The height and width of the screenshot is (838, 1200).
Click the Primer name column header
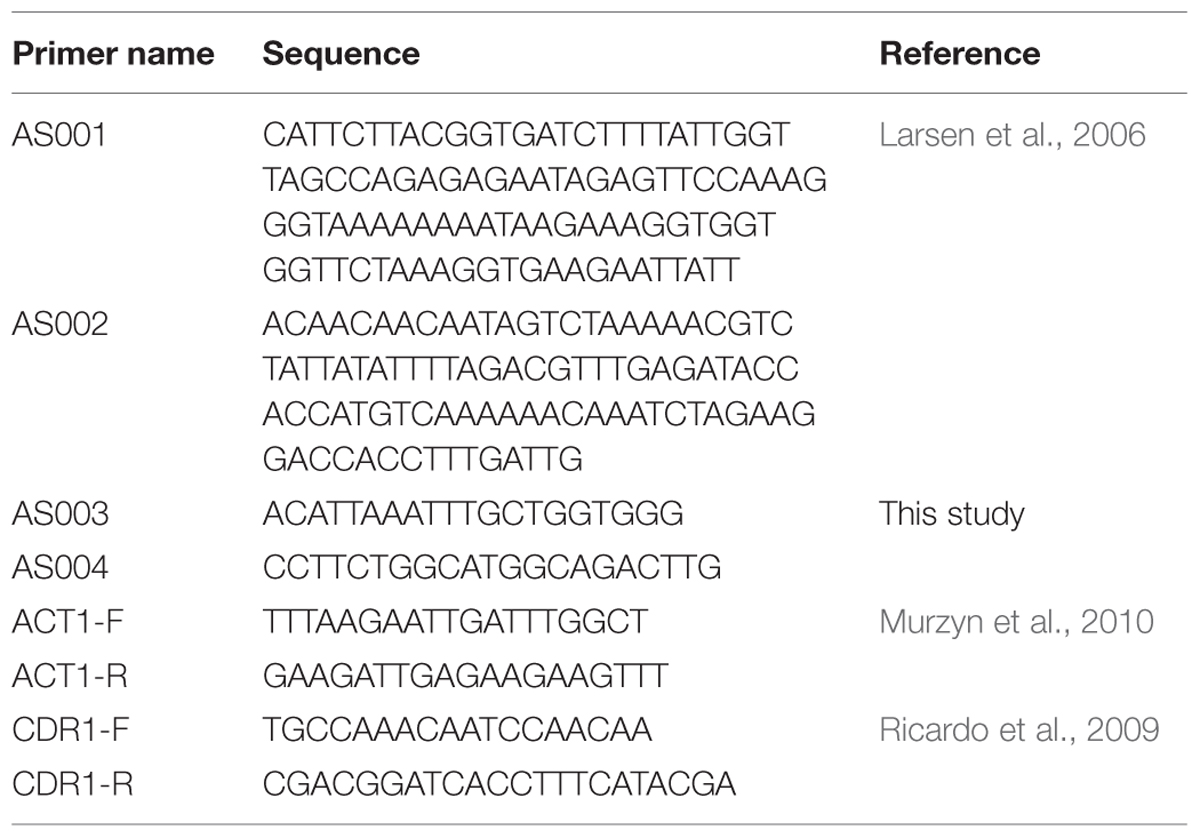point(113,53)
